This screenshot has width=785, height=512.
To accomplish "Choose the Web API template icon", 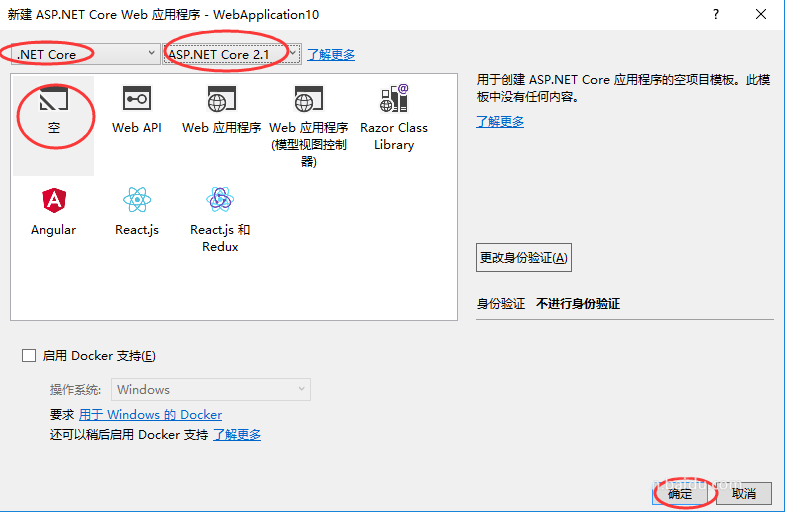I will pos(137,99).
